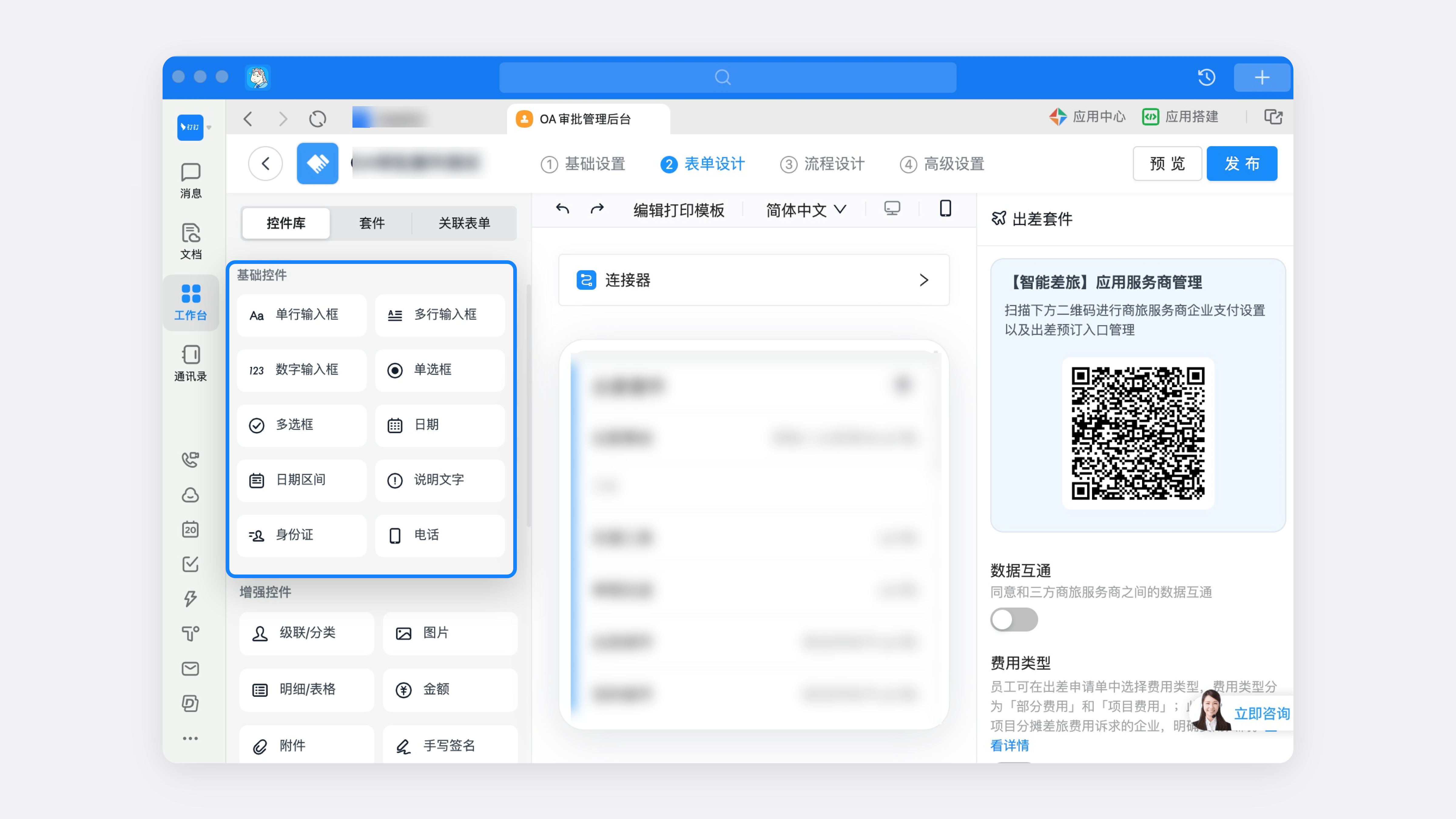1456x819 pixels.
Task: Switch to the 关联表单 tab
Action: coord(464,223)
